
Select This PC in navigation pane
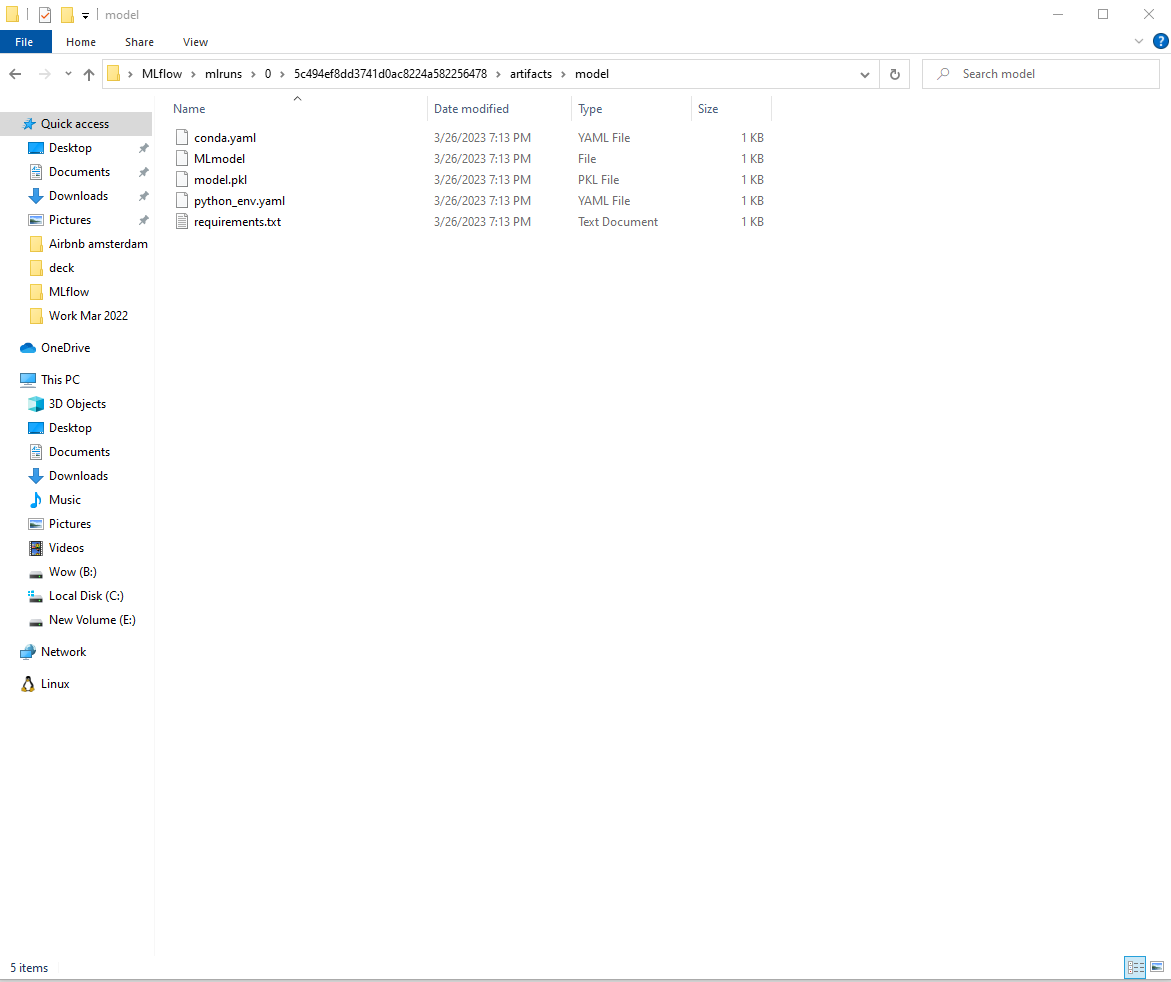click(60, 379)
